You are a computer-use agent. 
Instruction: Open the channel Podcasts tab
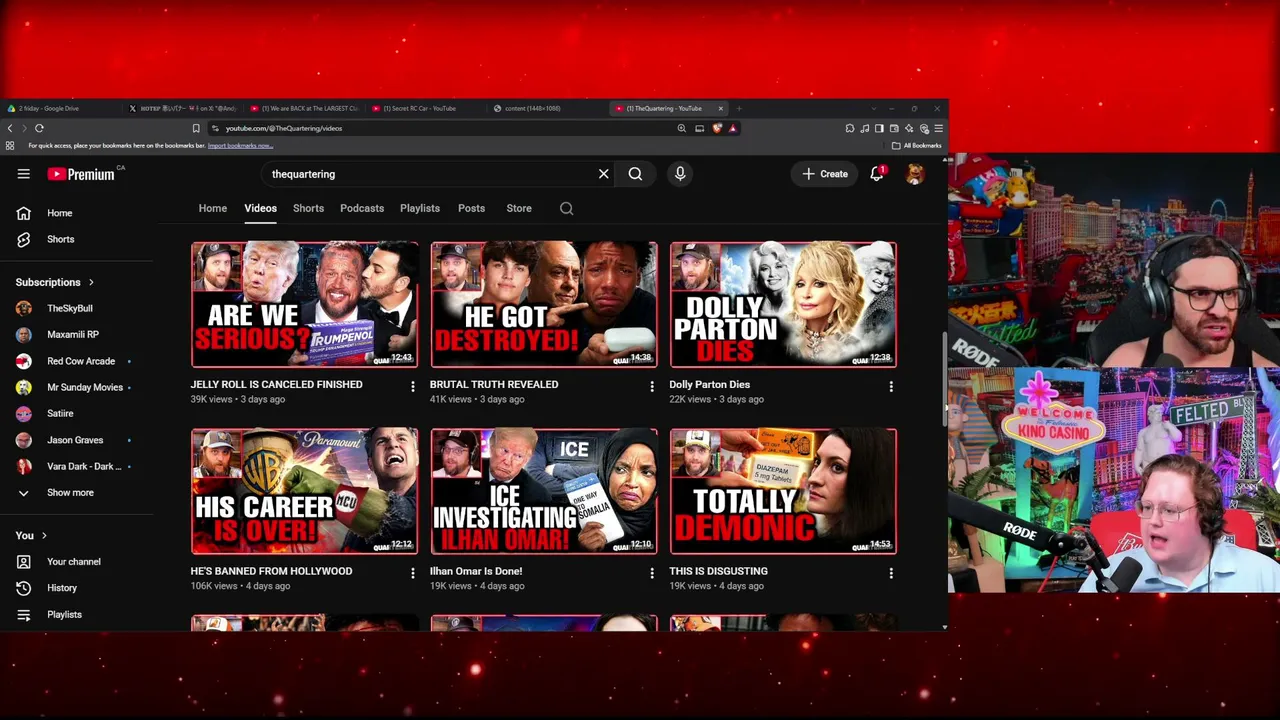tap(362, 208)
